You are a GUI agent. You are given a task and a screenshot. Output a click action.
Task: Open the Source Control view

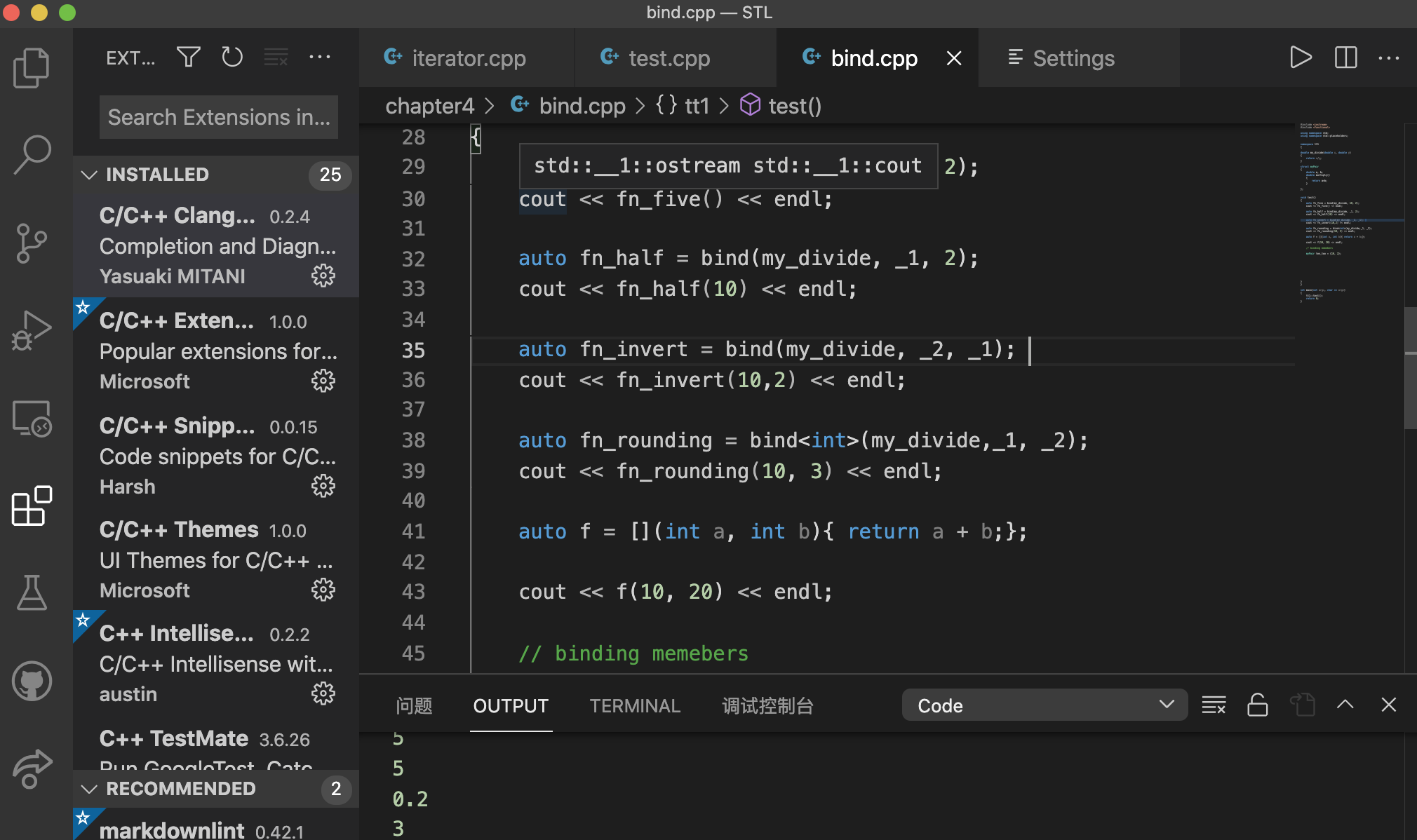32,243
